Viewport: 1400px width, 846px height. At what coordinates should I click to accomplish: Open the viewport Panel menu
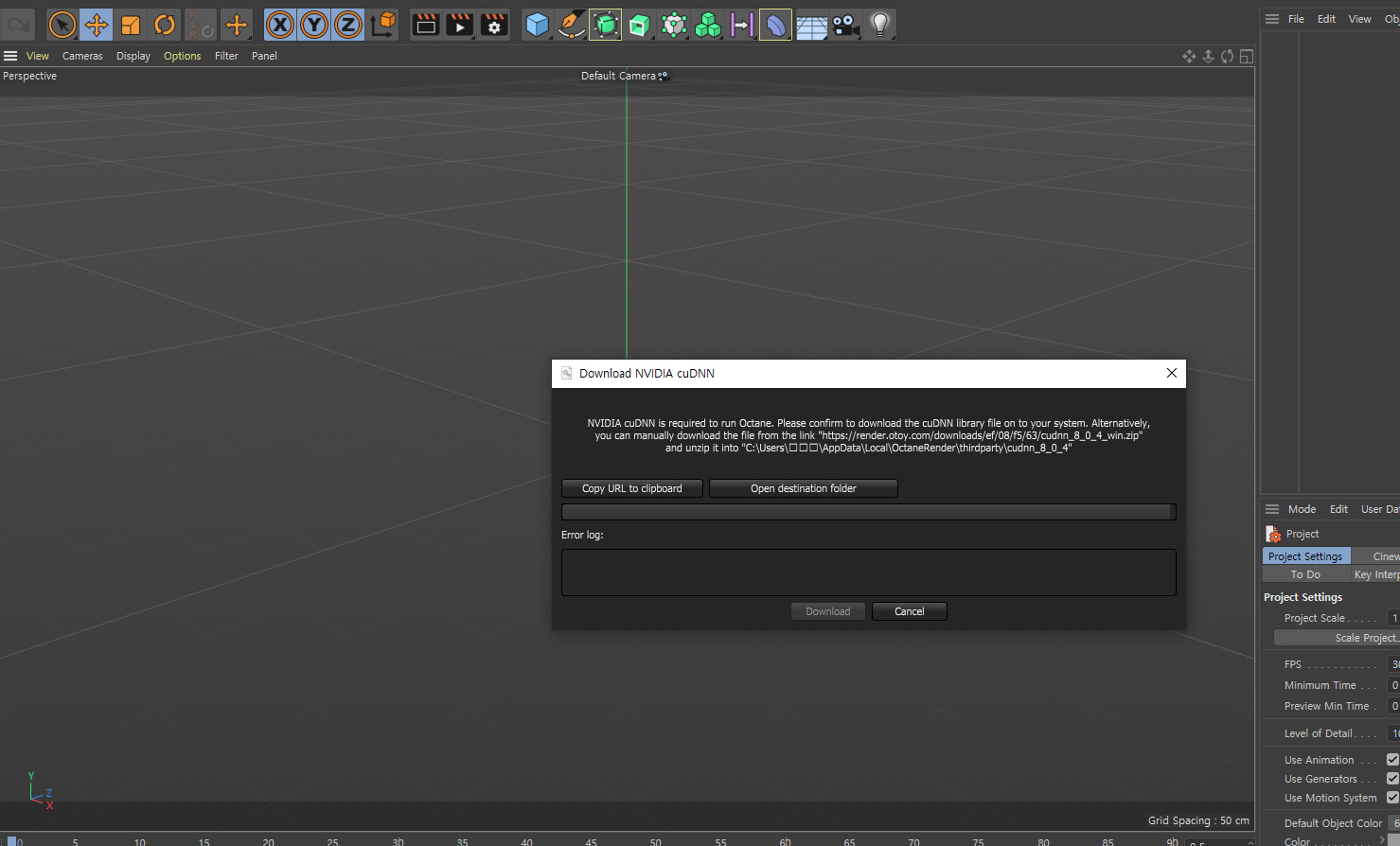pyautogui.click(x=265, y=56)
